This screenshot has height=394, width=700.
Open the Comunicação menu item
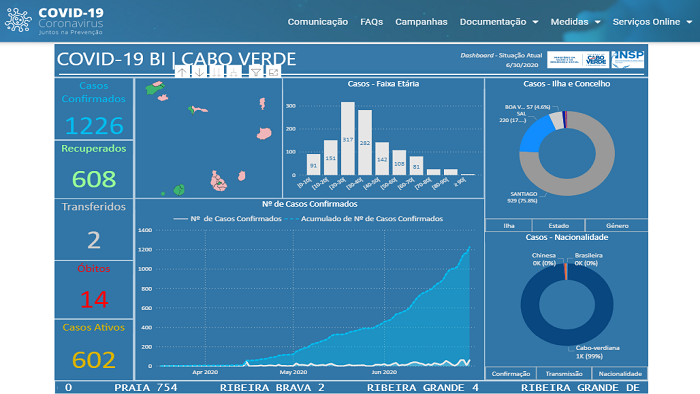click(x=317, y=22)
